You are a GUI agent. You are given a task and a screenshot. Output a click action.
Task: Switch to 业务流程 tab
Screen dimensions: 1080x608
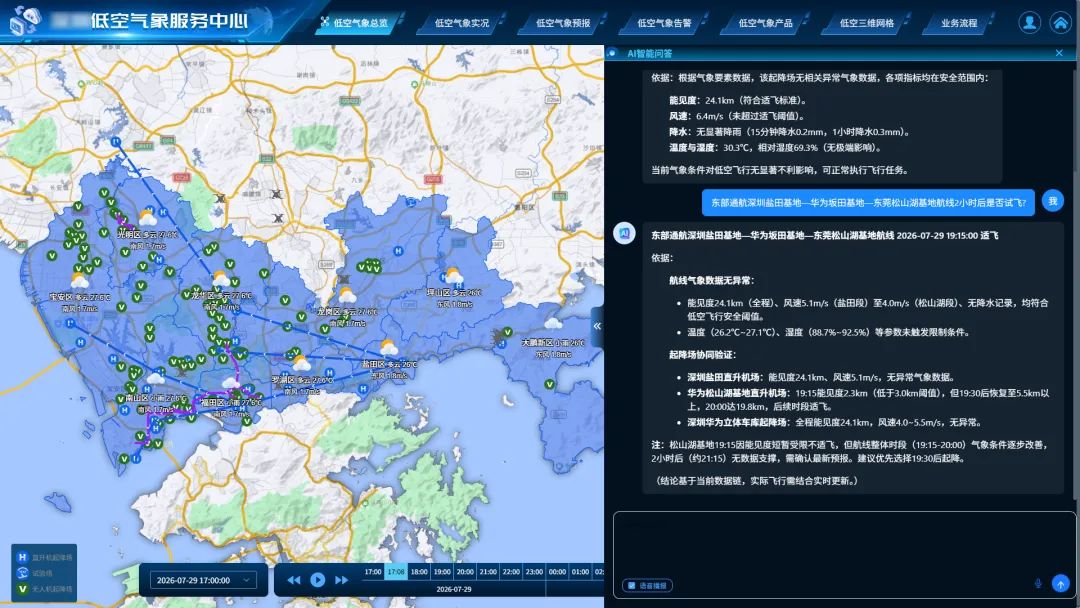959,23
